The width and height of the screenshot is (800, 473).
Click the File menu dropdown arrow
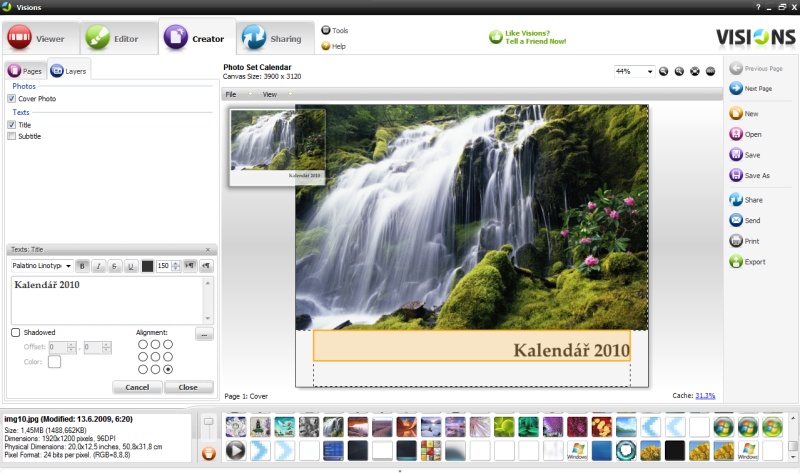(x=250, y=94)
